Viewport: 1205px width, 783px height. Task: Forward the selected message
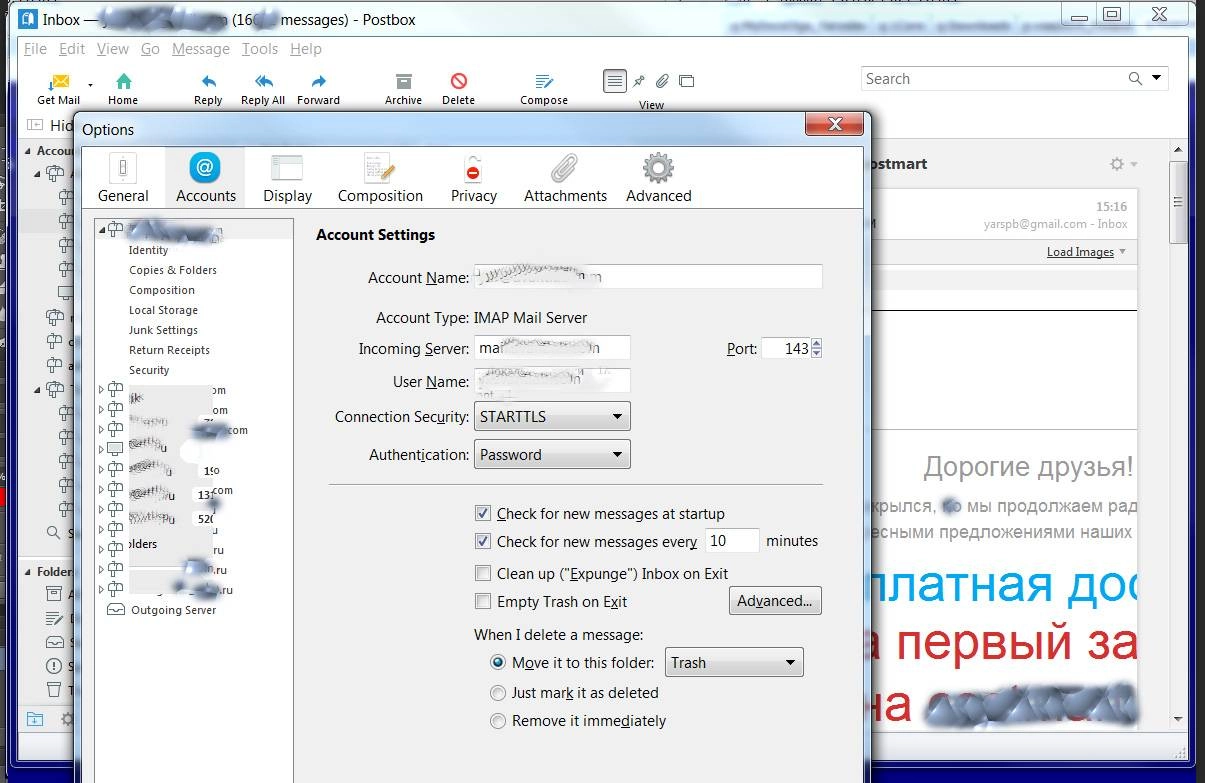[318, 87]
